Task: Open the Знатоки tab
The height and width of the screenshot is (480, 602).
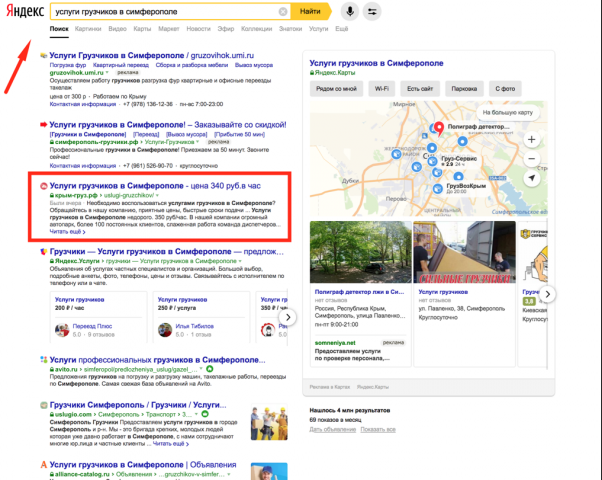Action: 290,29
